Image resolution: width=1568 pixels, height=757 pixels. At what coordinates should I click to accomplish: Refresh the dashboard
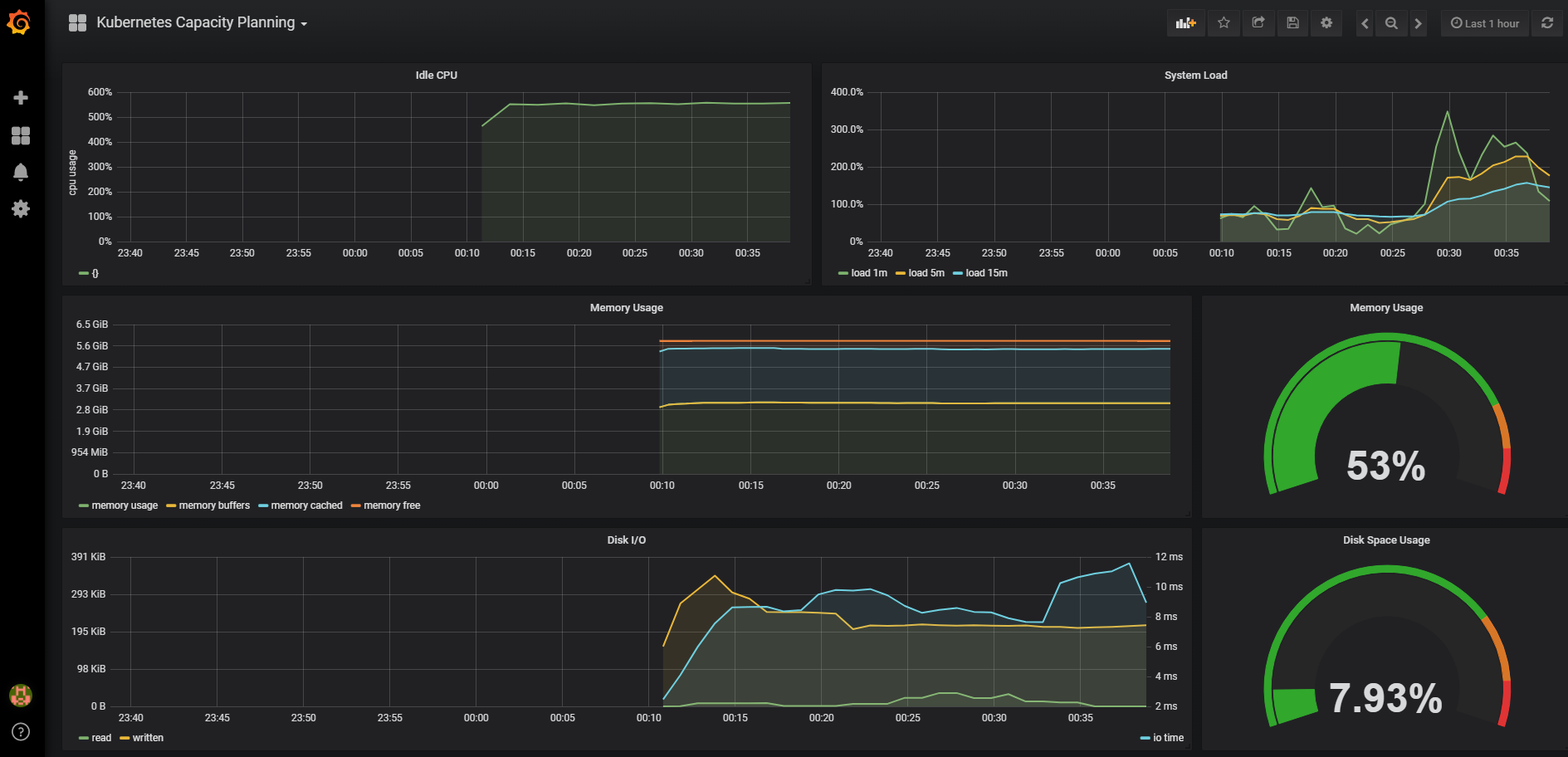(1547, 23)
